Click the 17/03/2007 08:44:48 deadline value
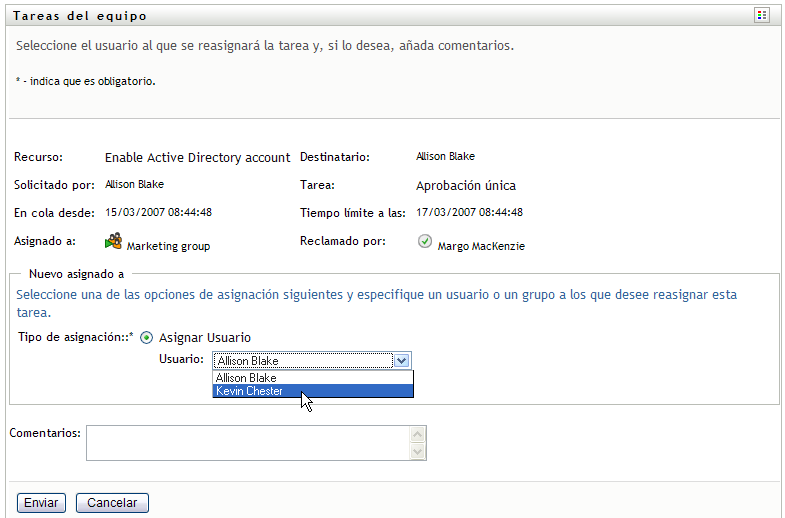Viewport: 785px width, 518px height. coord(469,212)
